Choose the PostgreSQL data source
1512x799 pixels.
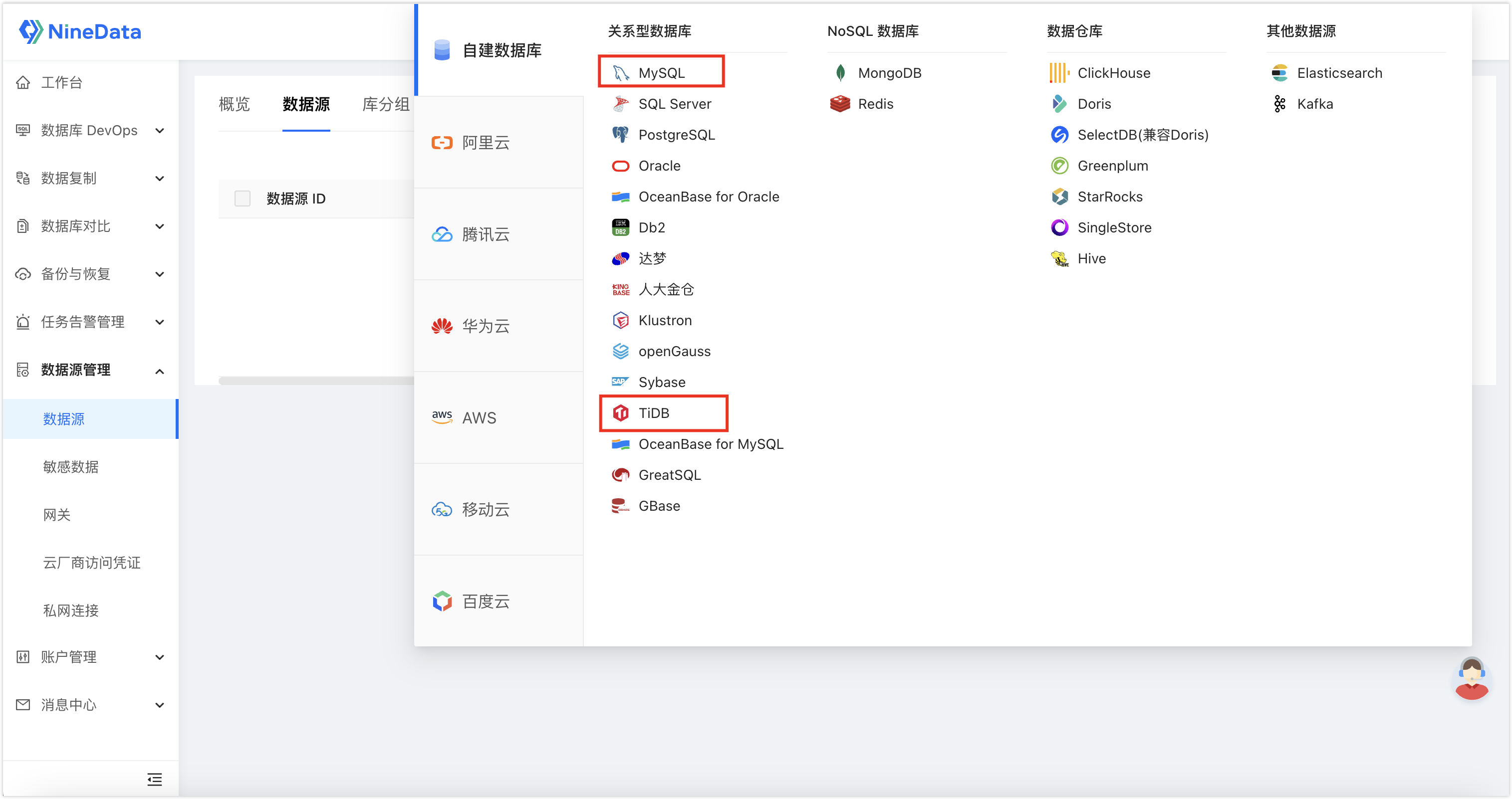point(663,135)
